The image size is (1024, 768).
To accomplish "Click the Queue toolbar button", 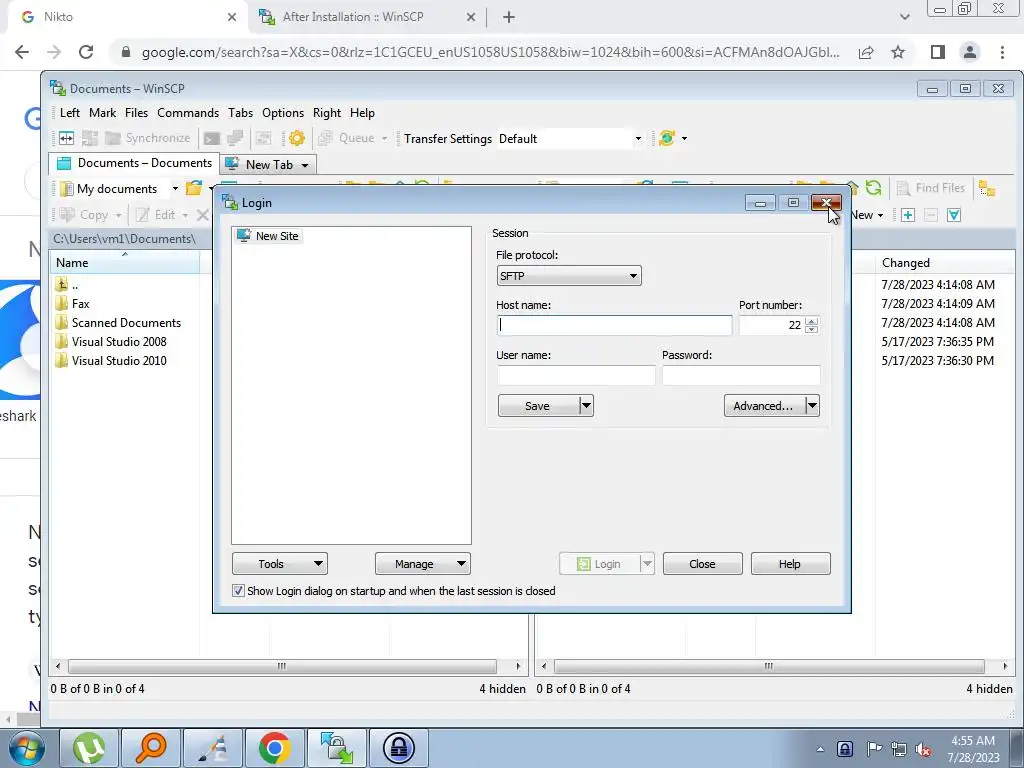I will (x=347, y=138).
